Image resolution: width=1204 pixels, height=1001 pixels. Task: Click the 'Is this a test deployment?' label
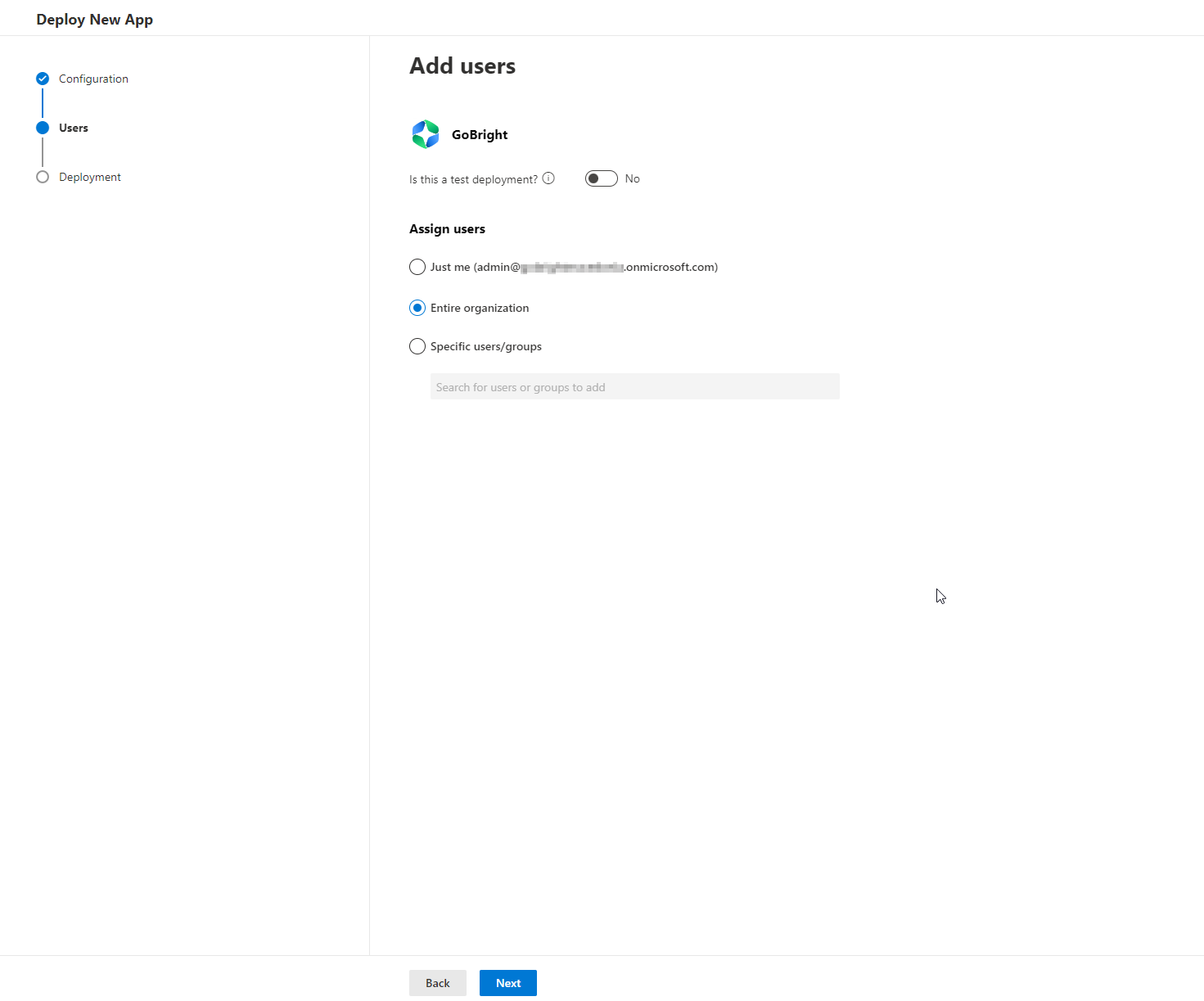tap(473, 179)
